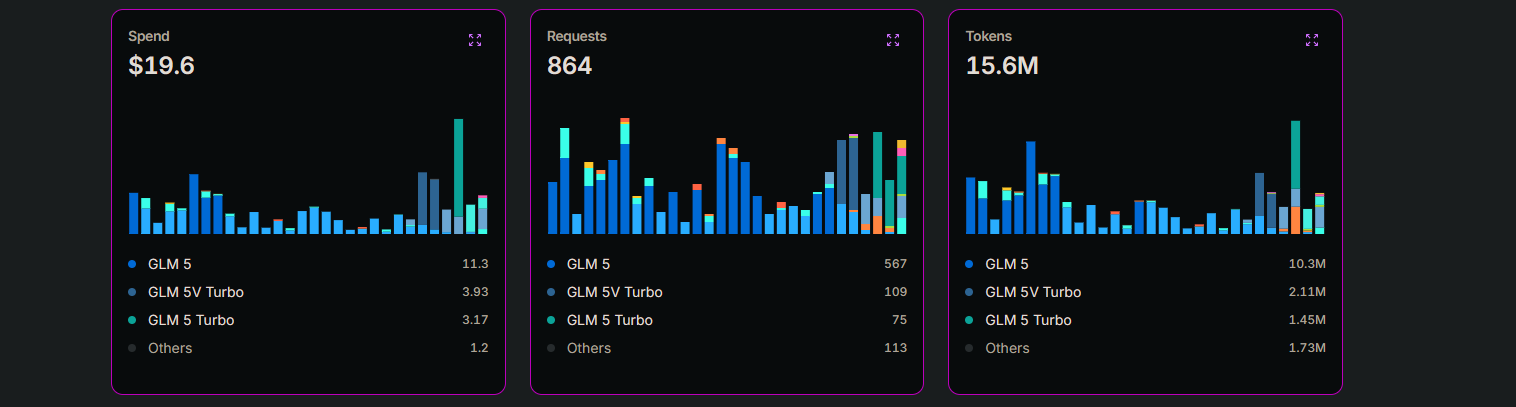Click GLM 5V Turbo dot in Spend legend
This screenshot has height=407, width=1516.
point(132,292)
